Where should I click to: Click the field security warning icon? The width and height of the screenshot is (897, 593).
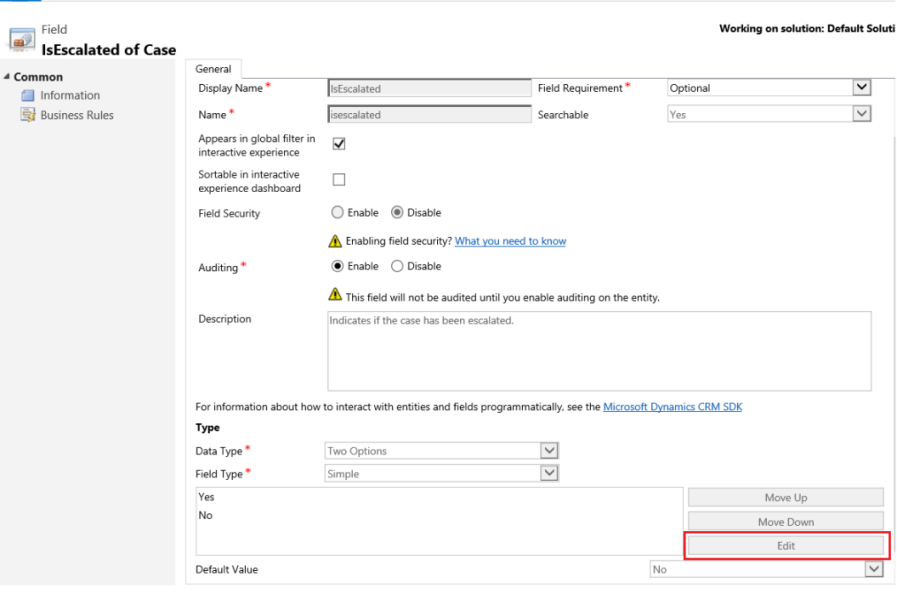coord(337,241)
